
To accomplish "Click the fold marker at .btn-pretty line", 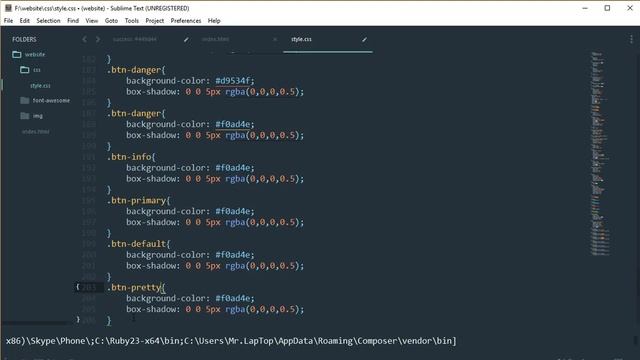I will (x=78, y=287).
